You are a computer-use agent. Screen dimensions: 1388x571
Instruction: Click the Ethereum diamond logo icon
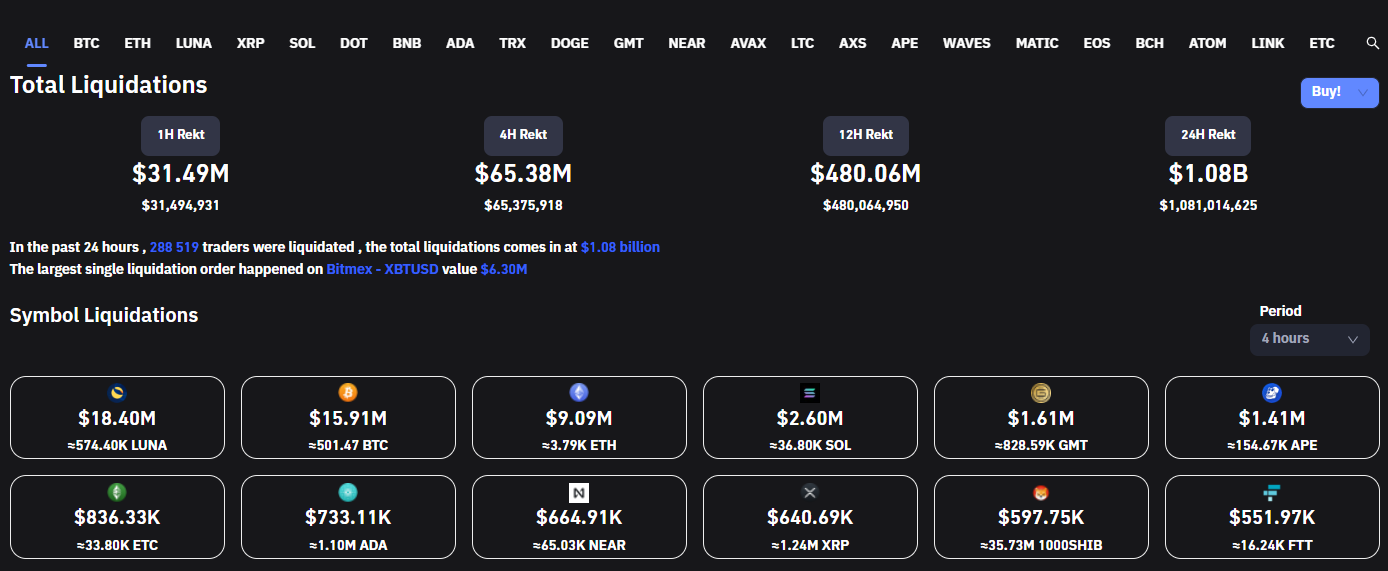[x=579, y=393]
